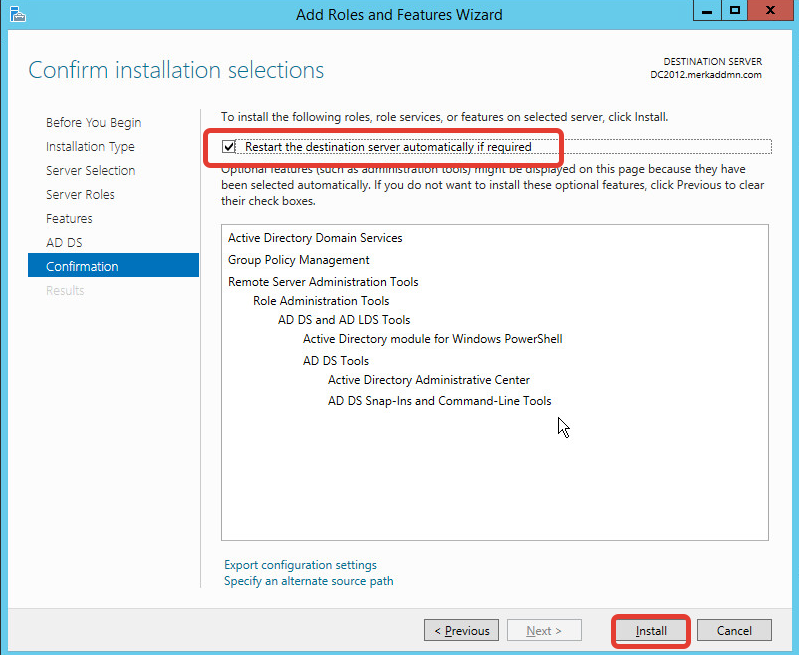Click AD DS and AD LDS Tools entry

pos(344,320)
